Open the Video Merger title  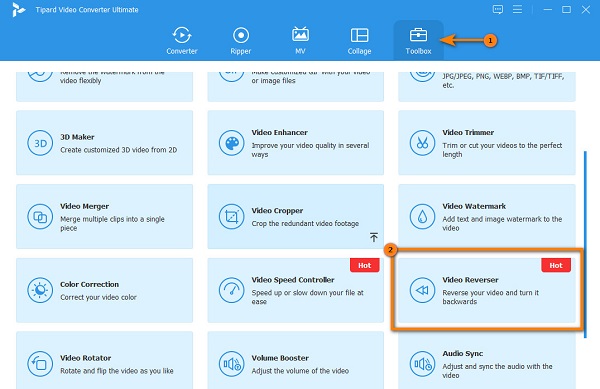(85, 206)
